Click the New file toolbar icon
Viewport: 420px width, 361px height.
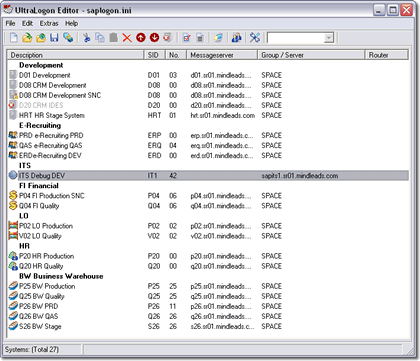pos(14,38)
